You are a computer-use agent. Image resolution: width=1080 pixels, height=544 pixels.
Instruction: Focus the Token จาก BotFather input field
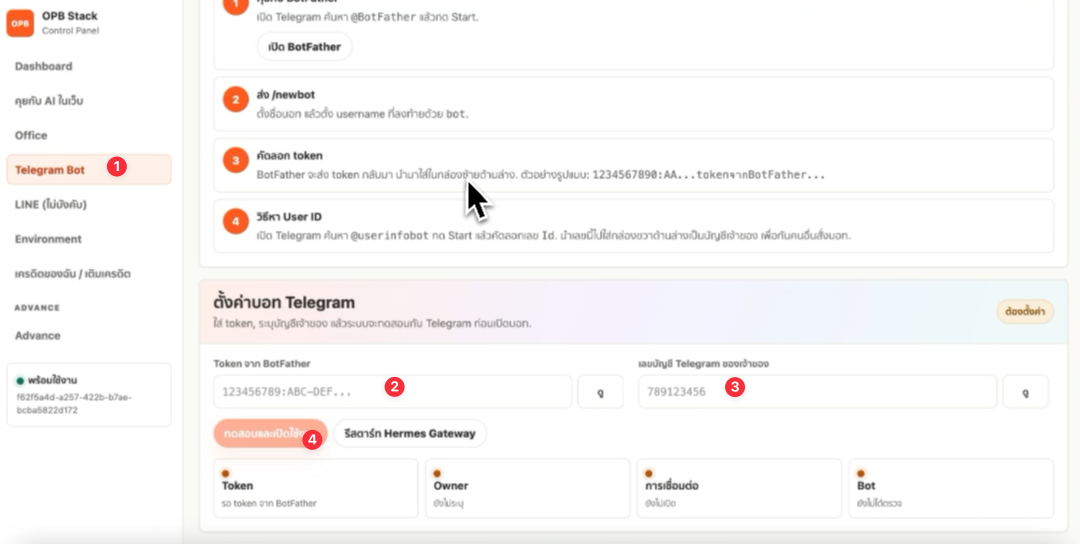pos(393,392)
